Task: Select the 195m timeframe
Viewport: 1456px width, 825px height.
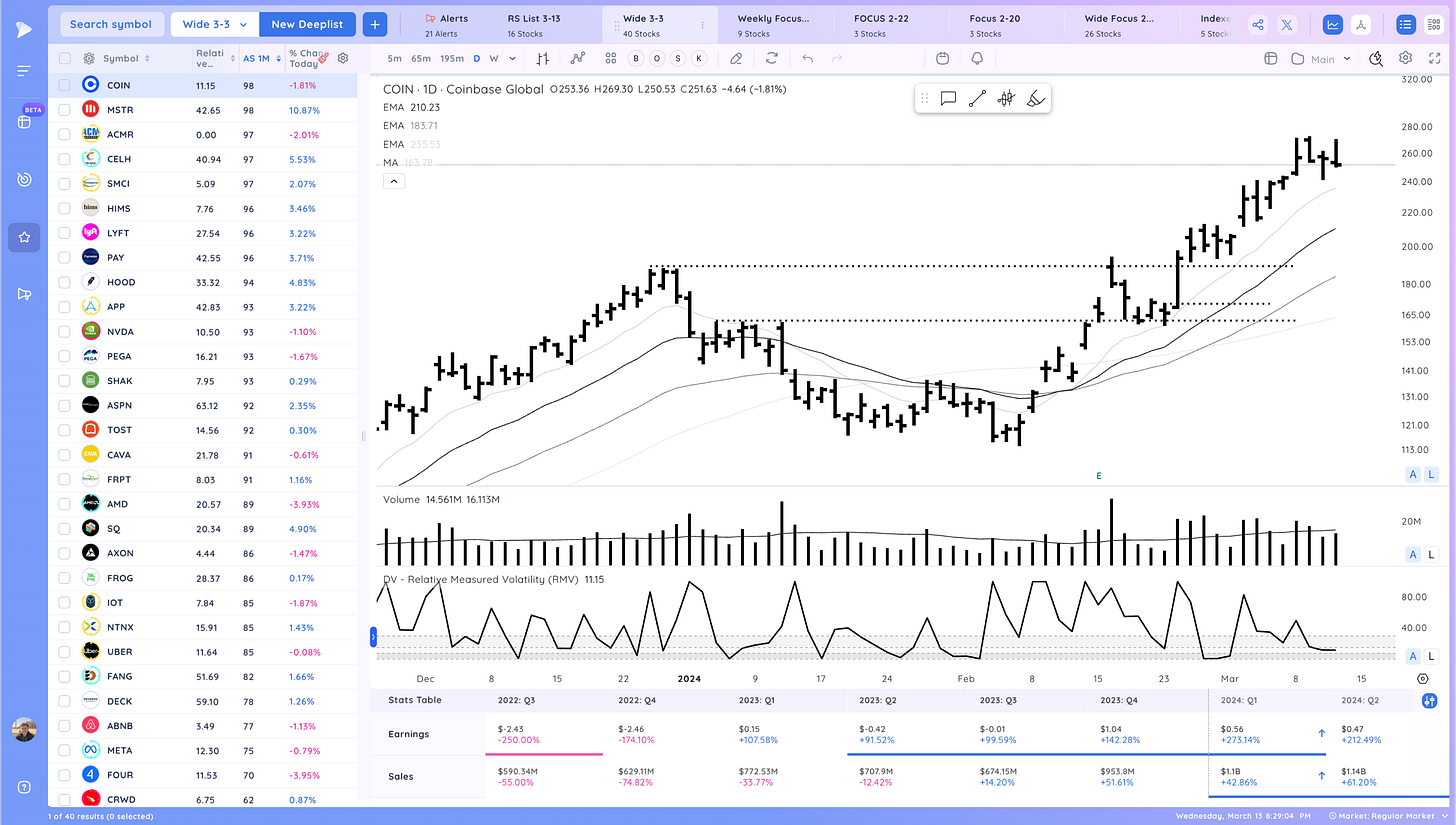Action: click(x=452, y=58)
